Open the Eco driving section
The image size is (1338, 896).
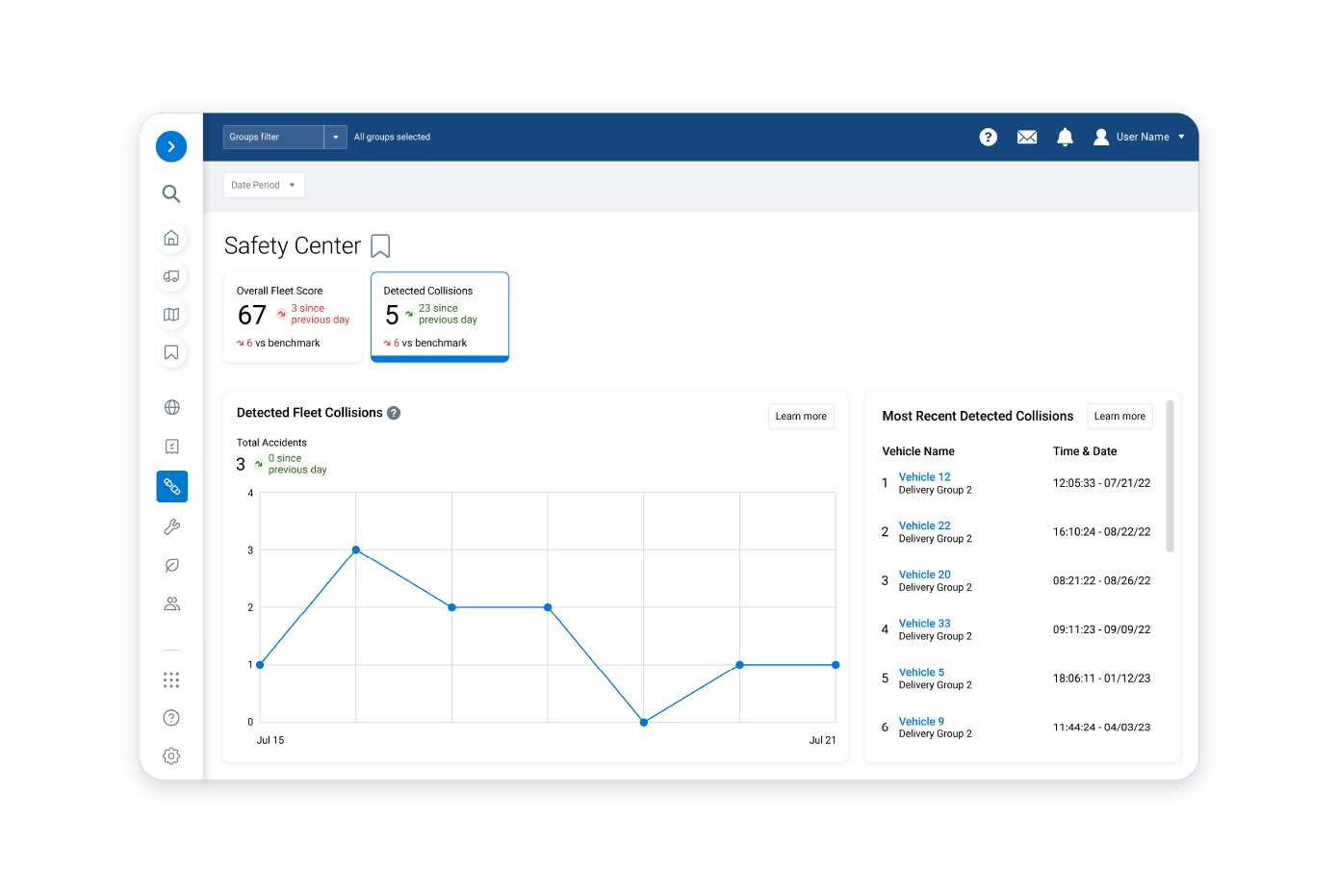point(170,565)
